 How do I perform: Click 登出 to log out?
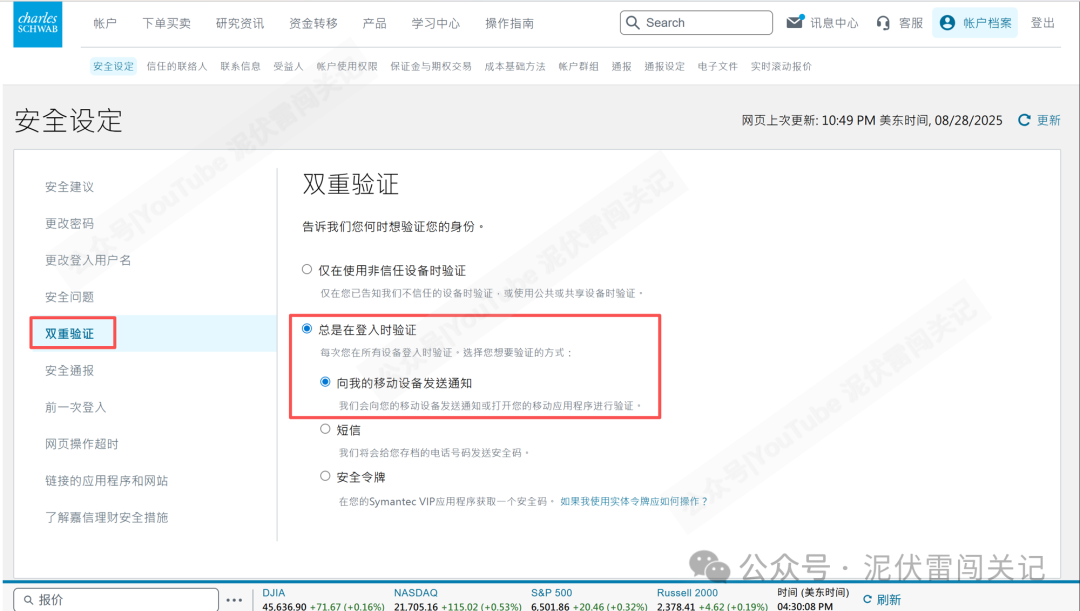tap(1043, 23)
